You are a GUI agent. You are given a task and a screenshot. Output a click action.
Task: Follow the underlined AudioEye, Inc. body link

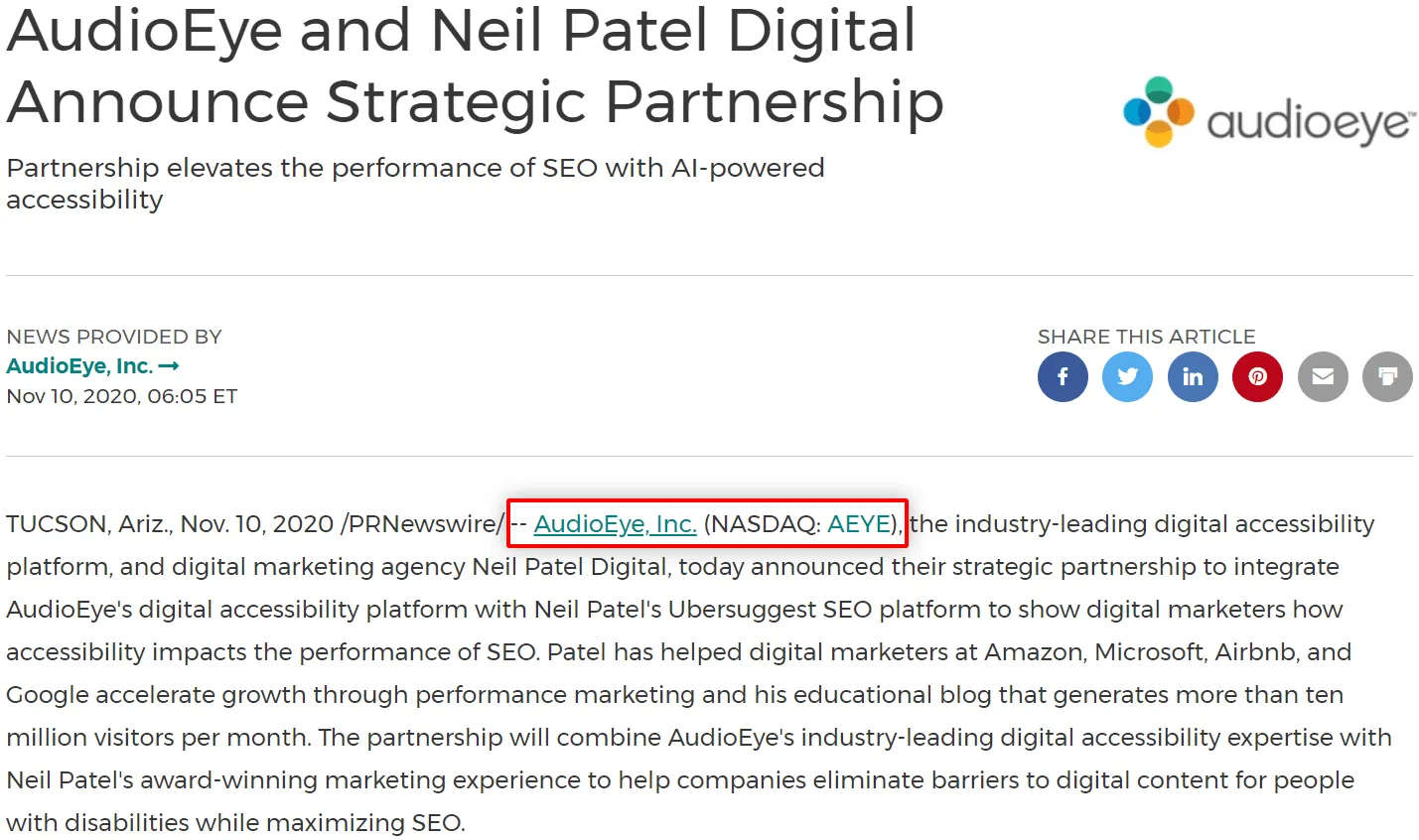point(615,524)
